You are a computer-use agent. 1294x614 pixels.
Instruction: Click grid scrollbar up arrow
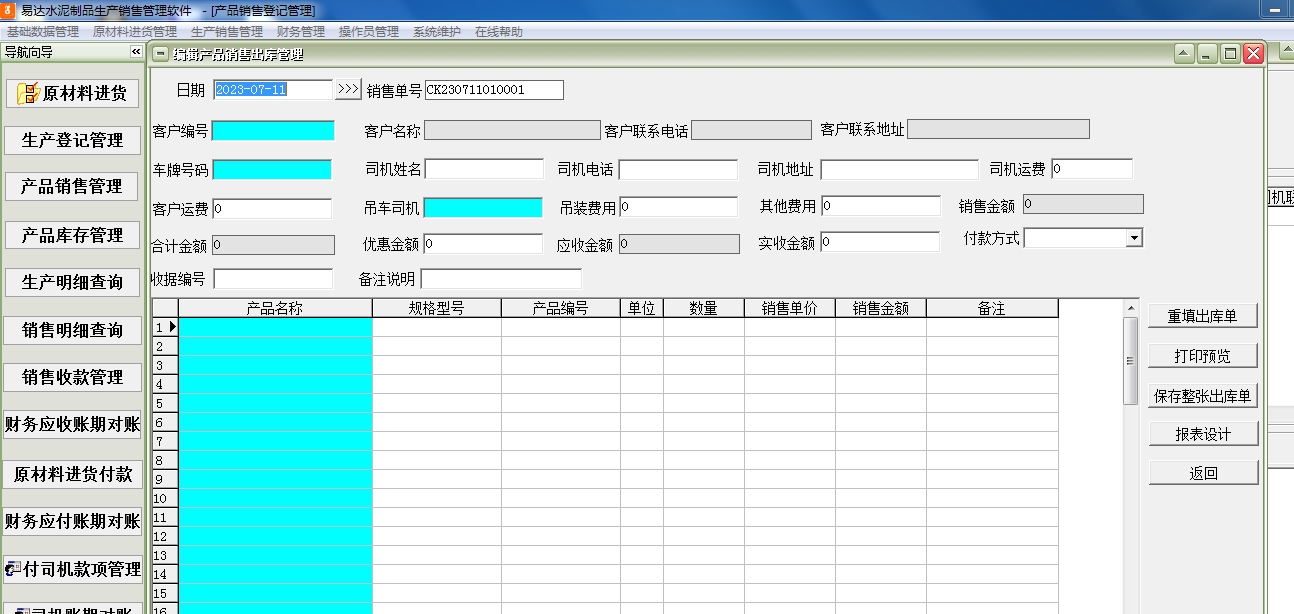(x=1131, y=308)
